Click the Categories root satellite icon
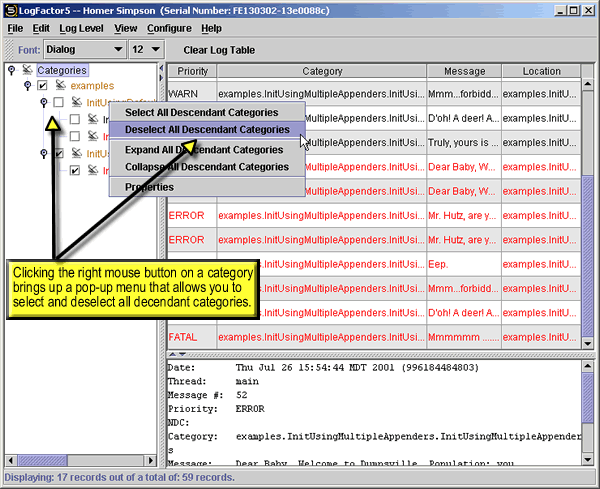Screen dimensions: 600x489 tap(27, 71)
